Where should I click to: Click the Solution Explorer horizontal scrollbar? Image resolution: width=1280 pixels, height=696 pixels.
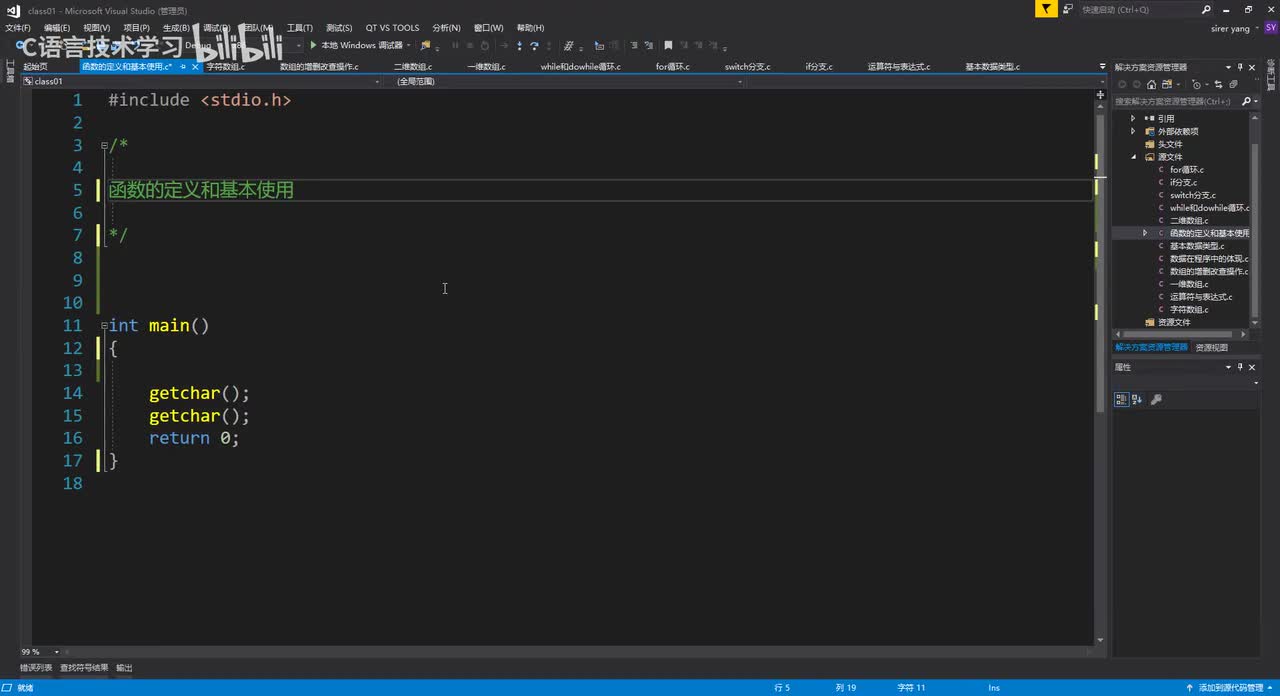tap(1180, 334)
